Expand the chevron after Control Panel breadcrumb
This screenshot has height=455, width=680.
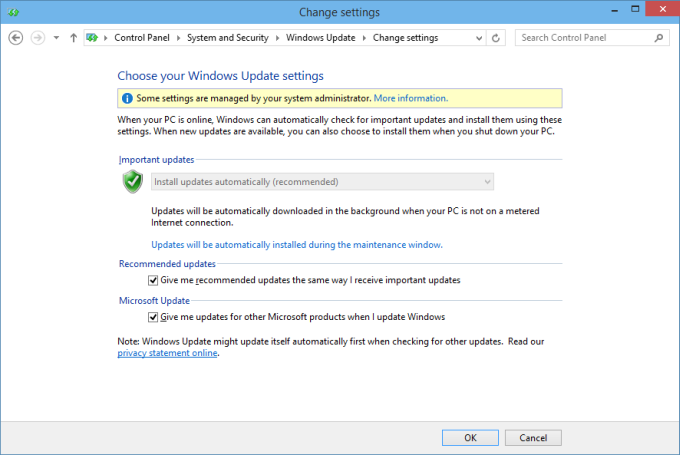tap(178, 38)
